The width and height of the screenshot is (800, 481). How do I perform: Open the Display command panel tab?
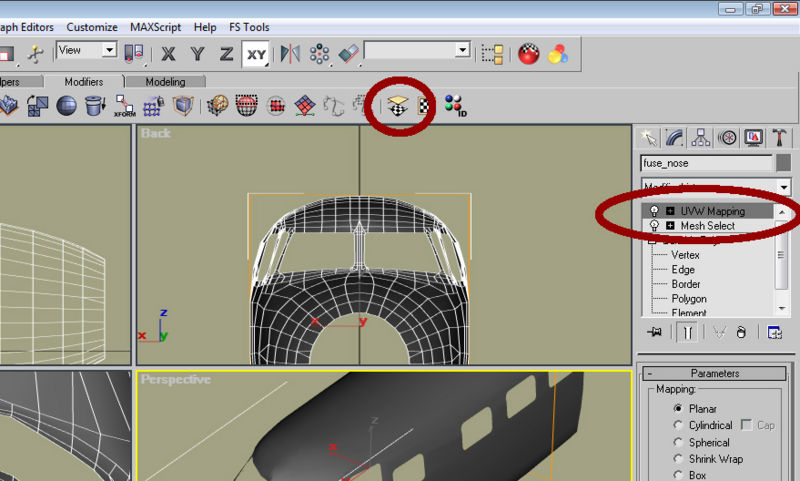(x=754, y=138)
